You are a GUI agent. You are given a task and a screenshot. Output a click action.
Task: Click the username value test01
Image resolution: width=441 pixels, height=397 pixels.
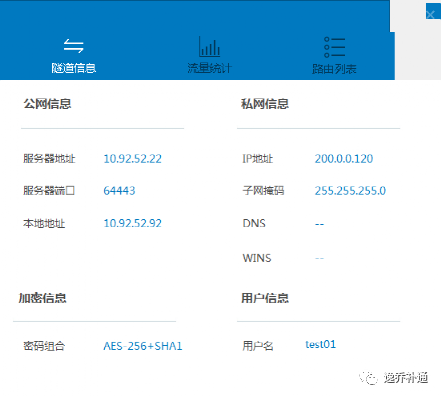pyautogui.click(x=321, y=344)
